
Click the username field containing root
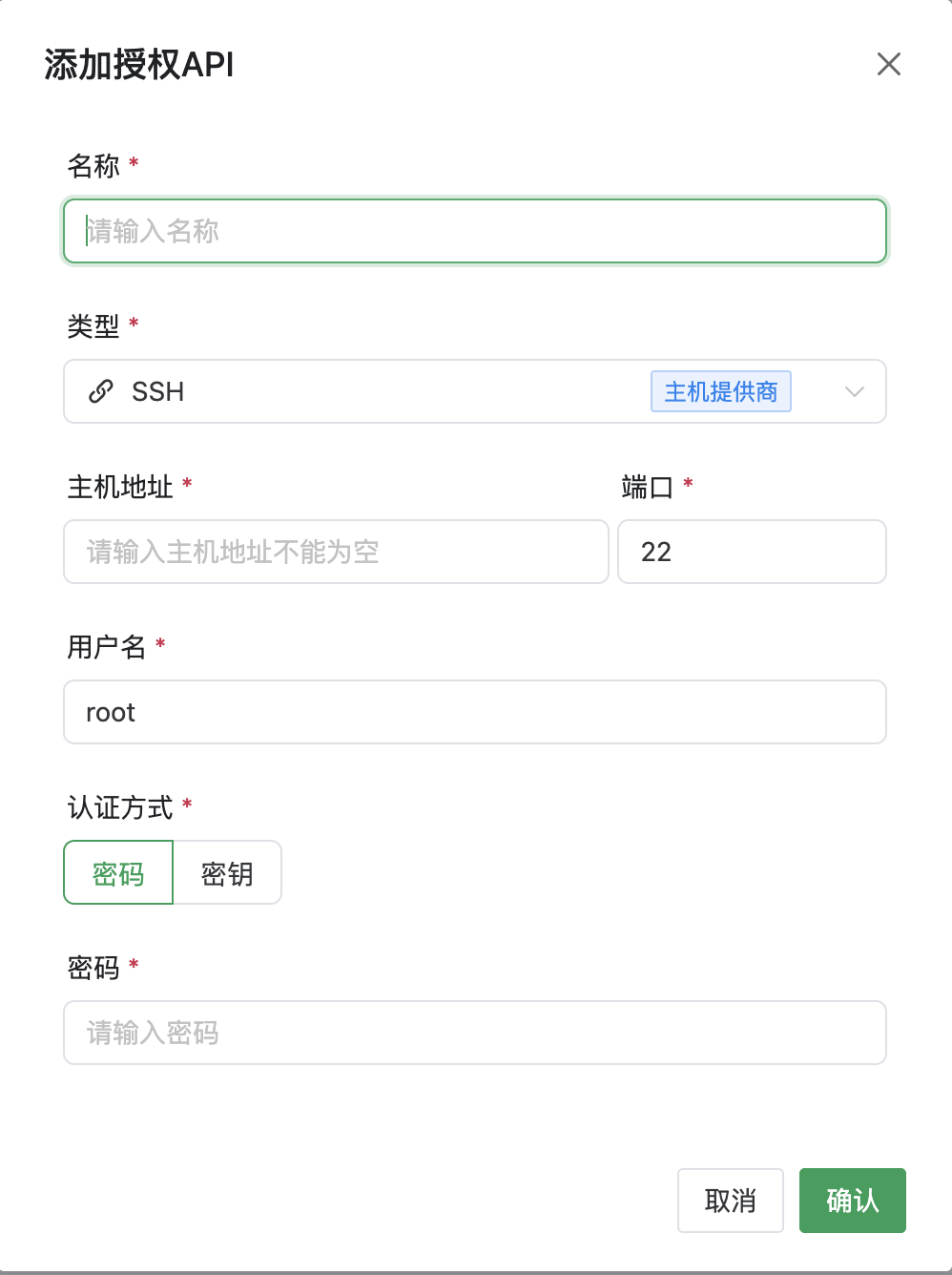tap(475, 712)
